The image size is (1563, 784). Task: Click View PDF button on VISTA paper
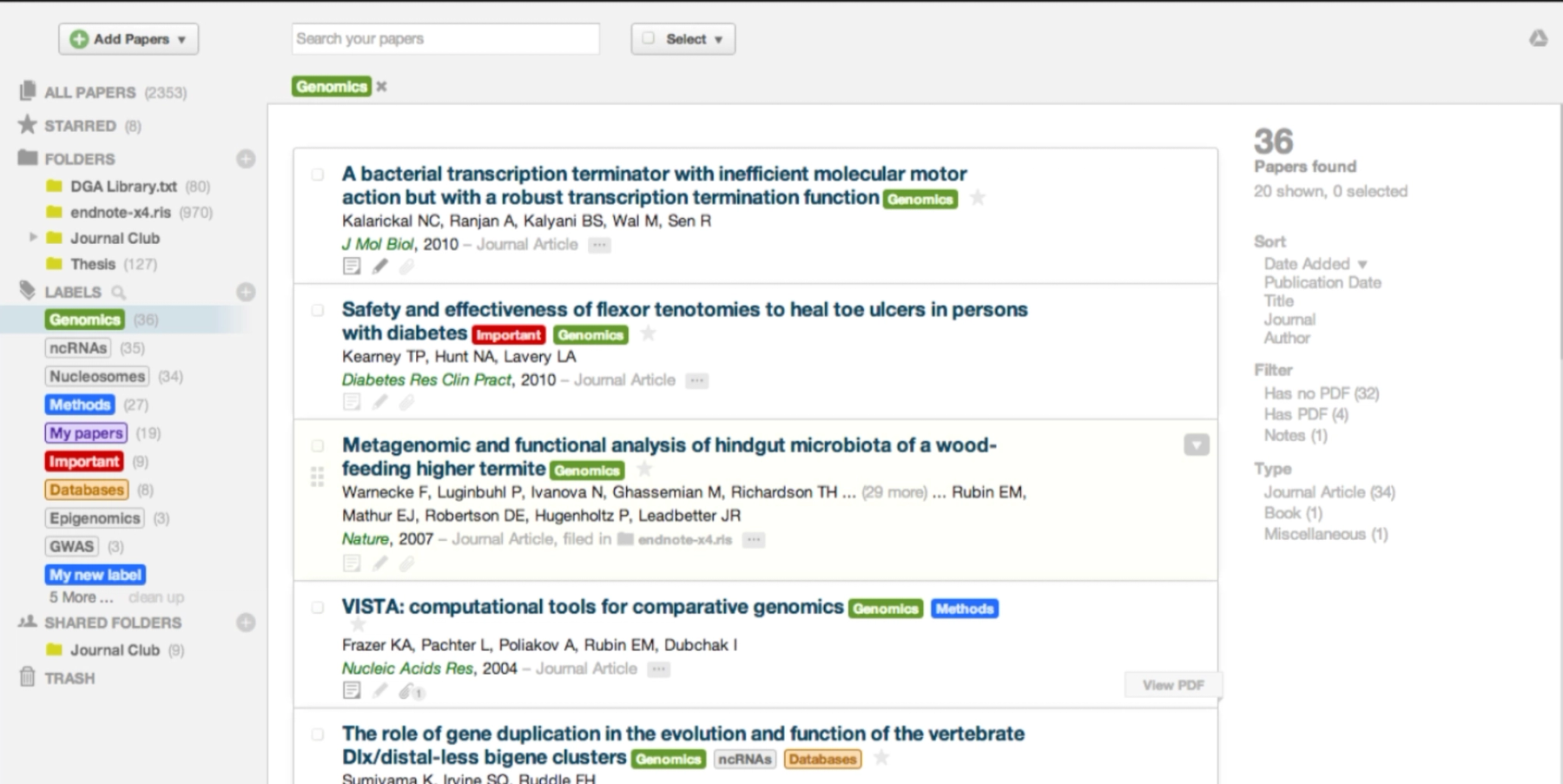(1173, 685)
